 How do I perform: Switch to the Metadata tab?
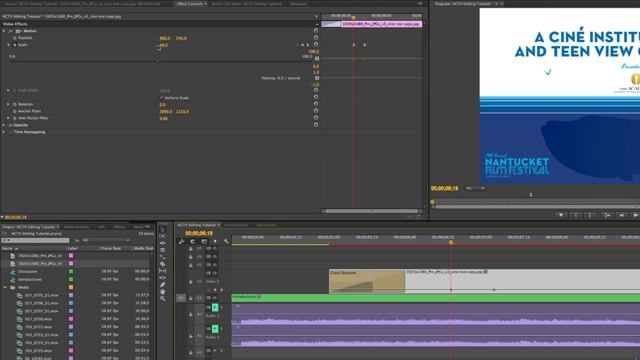298,4
